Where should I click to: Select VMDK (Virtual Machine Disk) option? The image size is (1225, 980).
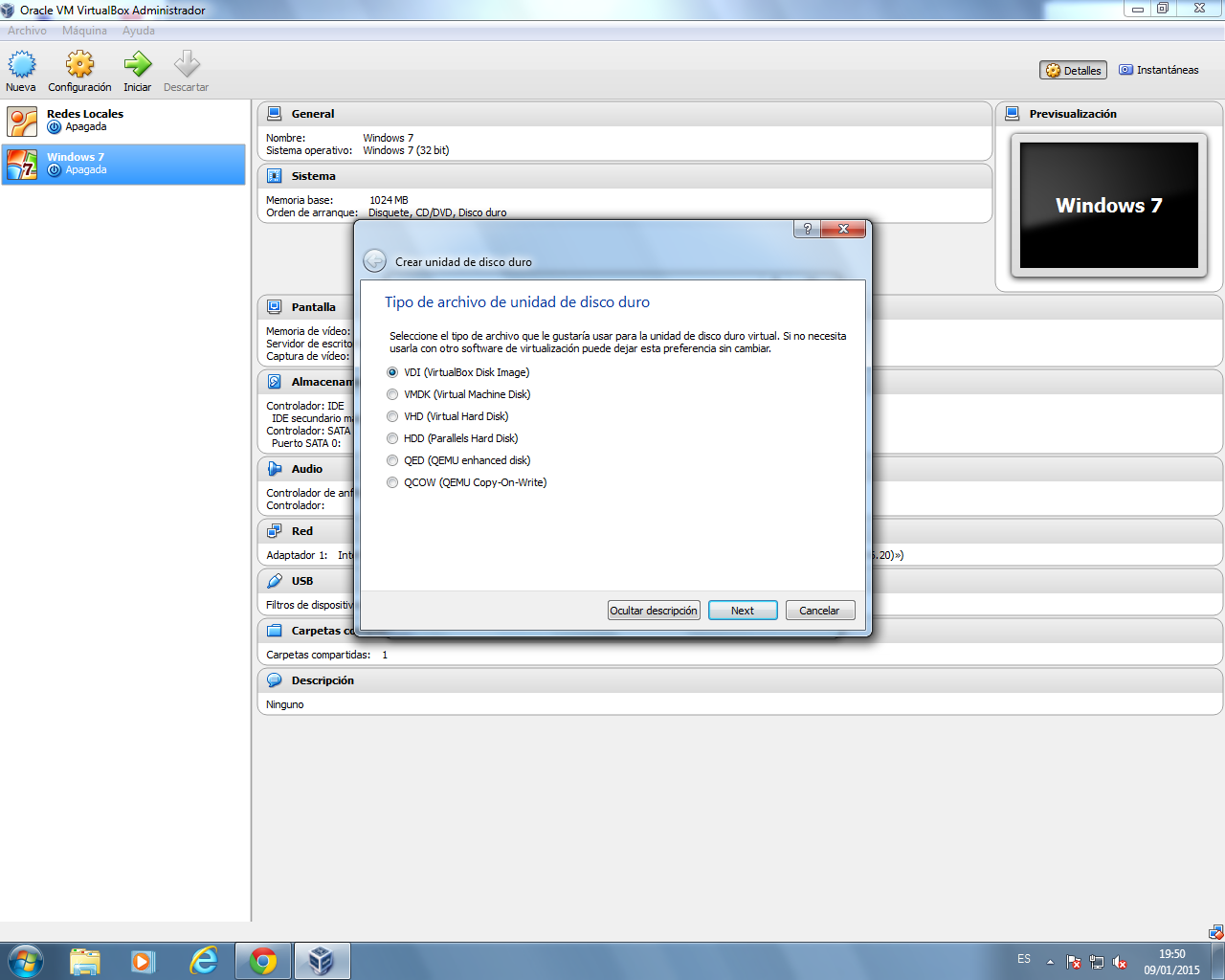coord(458,394)
